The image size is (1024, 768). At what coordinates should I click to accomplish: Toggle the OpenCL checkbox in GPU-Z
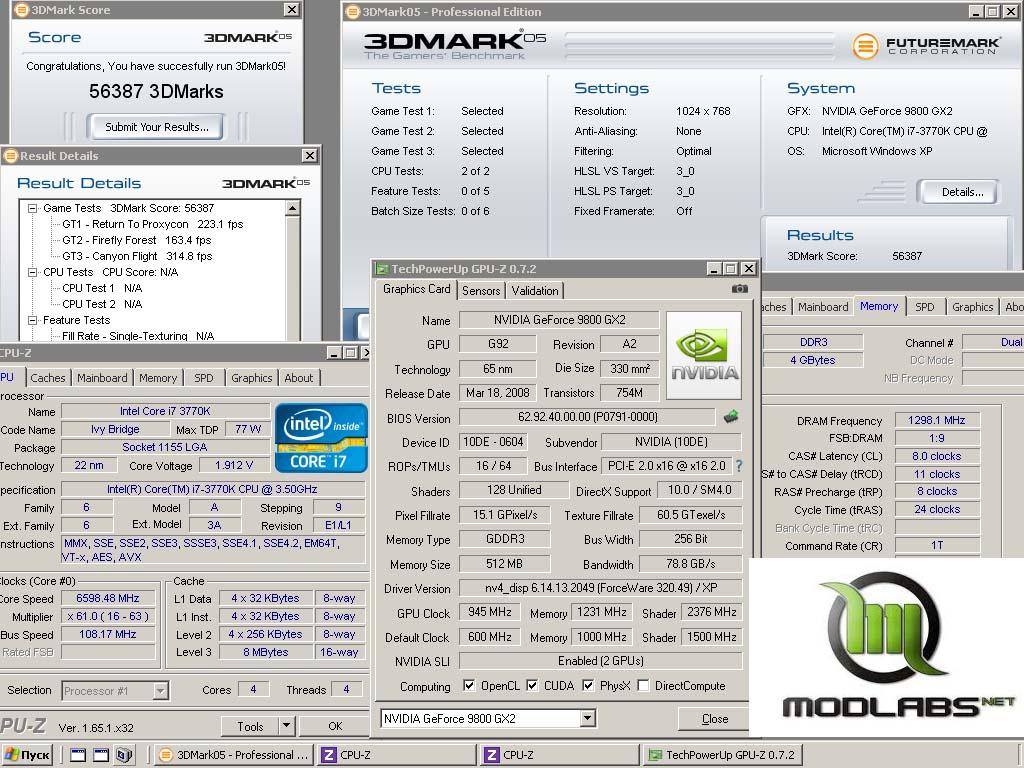tap(468, 685)
